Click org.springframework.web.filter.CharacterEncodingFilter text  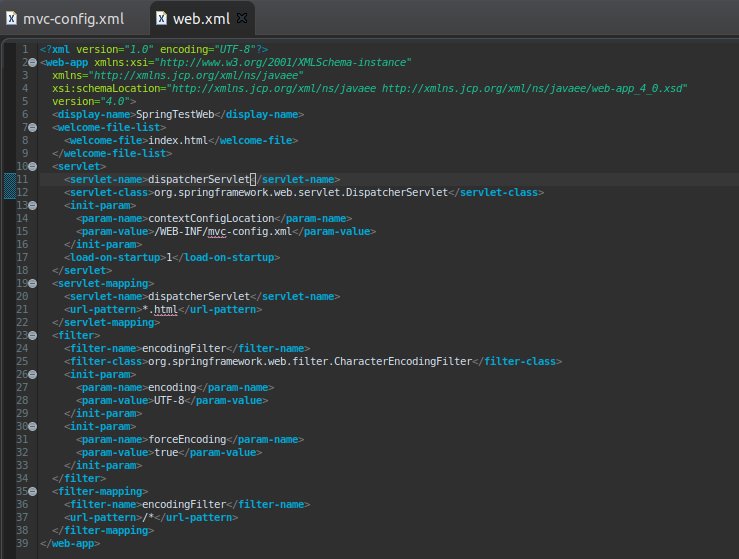[x=310, y=362]
